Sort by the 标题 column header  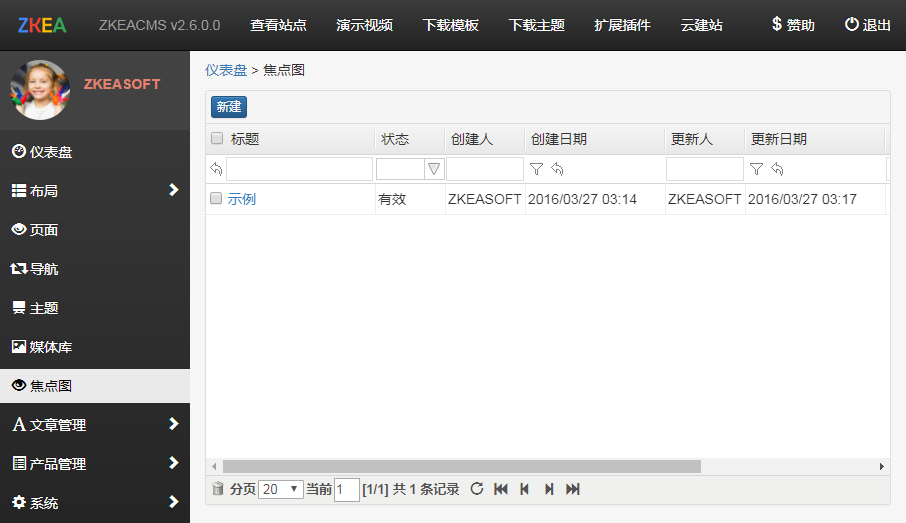tap(244, 139)
